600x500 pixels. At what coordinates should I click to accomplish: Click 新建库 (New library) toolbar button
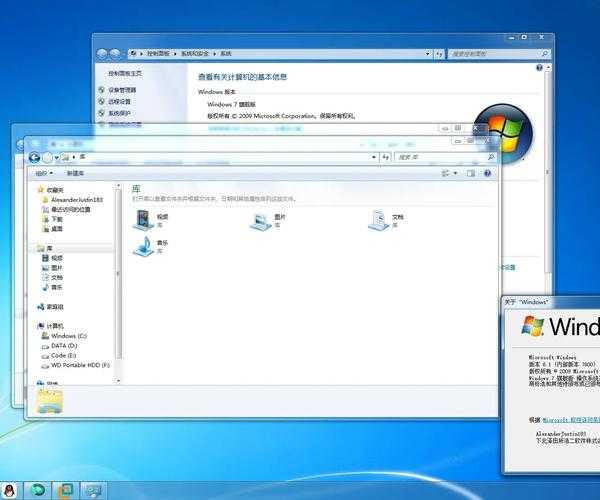tap(77, 174)
